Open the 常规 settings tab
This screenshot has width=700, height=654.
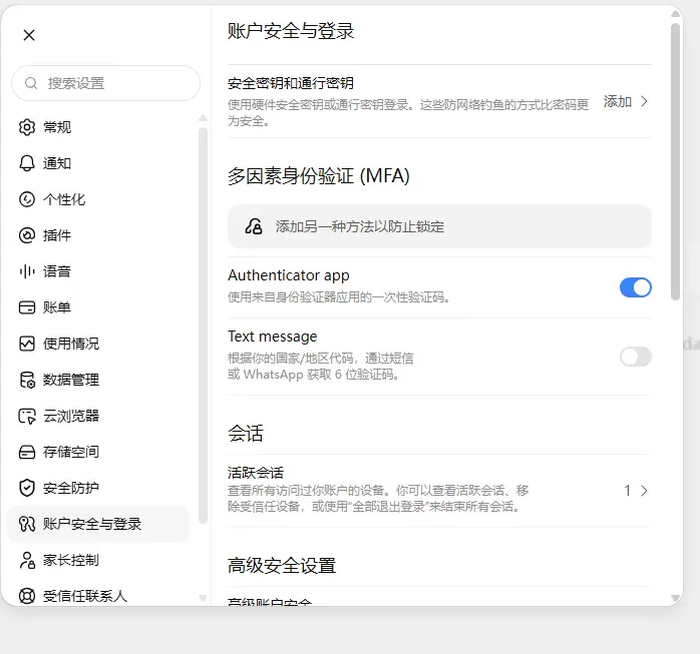[98, 127]
